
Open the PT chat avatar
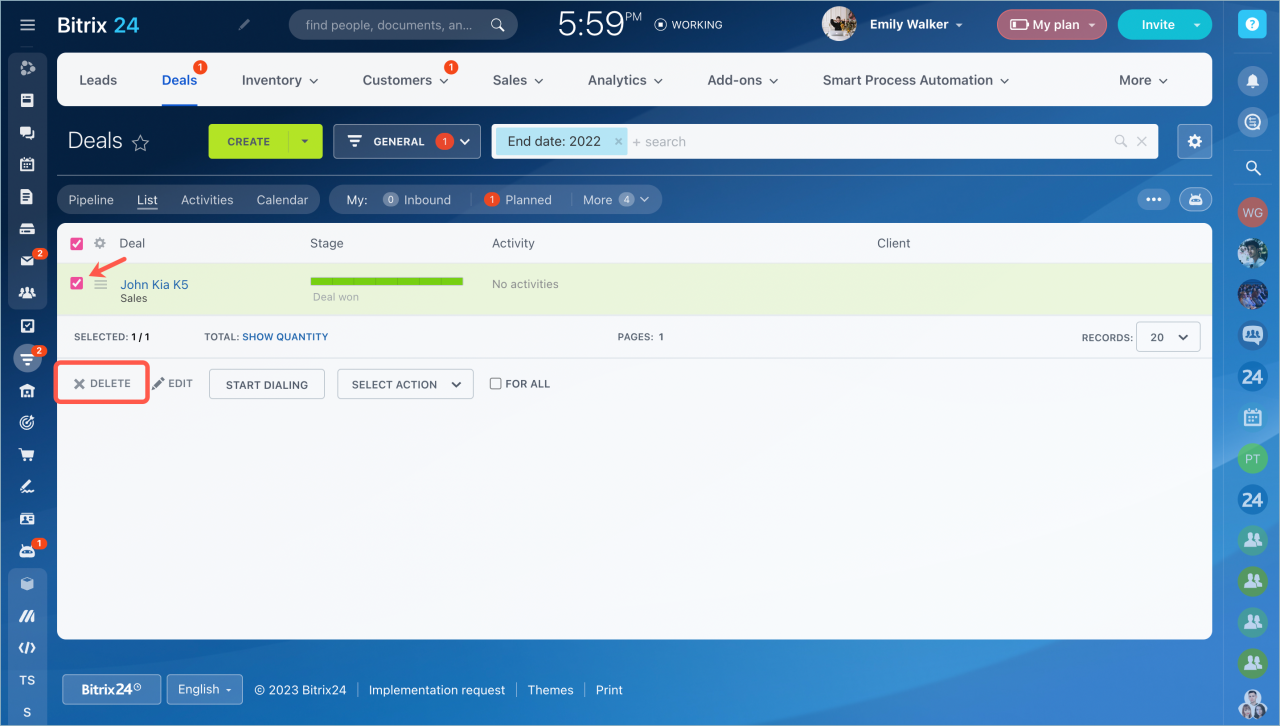tap(1252, 459)
